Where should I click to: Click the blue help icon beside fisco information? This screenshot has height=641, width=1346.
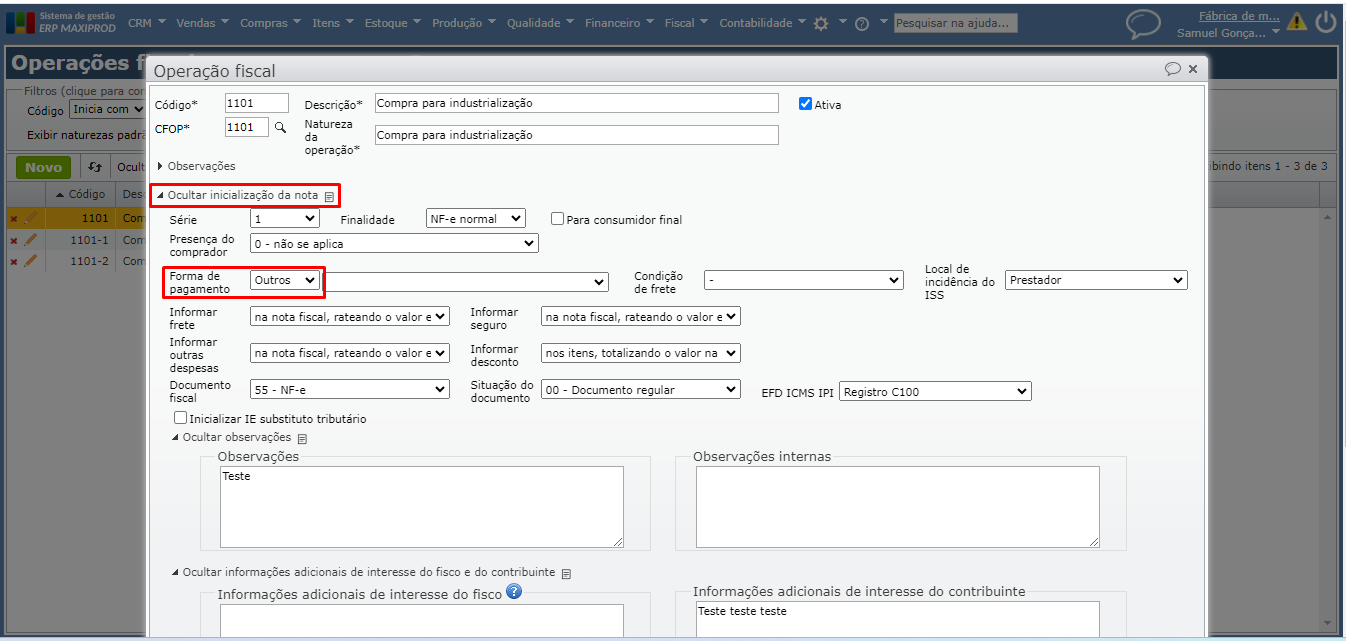pos(514,591)
